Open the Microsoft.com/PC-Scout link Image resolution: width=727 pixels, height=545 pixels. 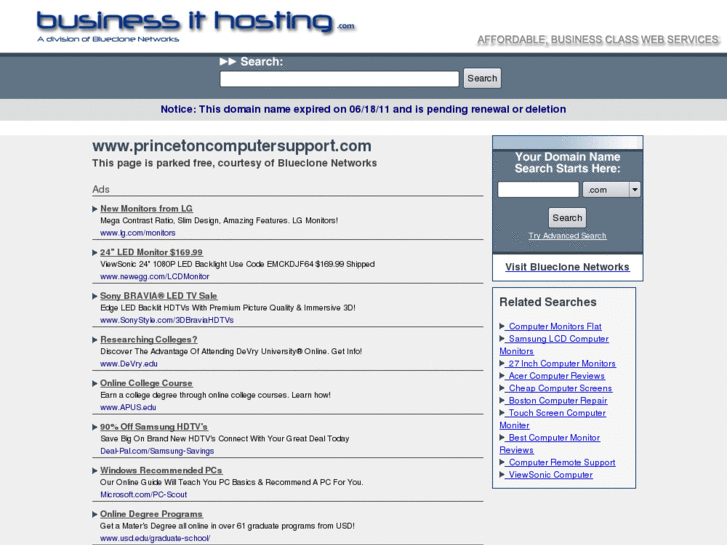click(x=144, y=494)
